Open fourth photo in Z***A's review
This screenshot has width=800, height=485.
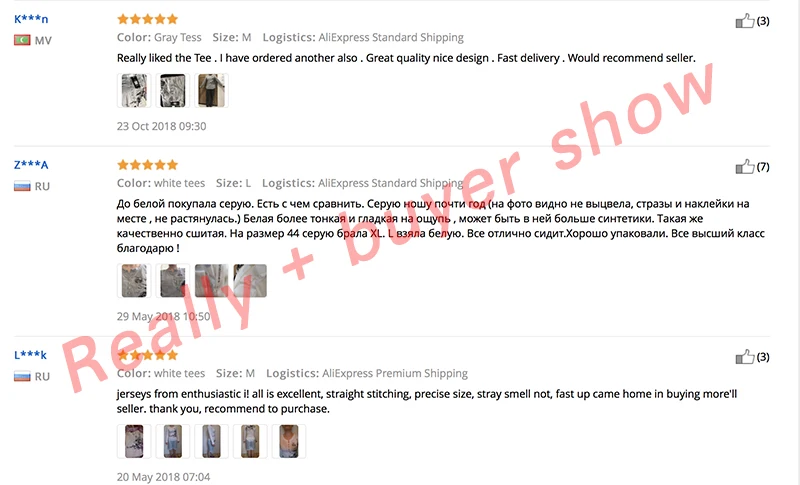[251, 280]
